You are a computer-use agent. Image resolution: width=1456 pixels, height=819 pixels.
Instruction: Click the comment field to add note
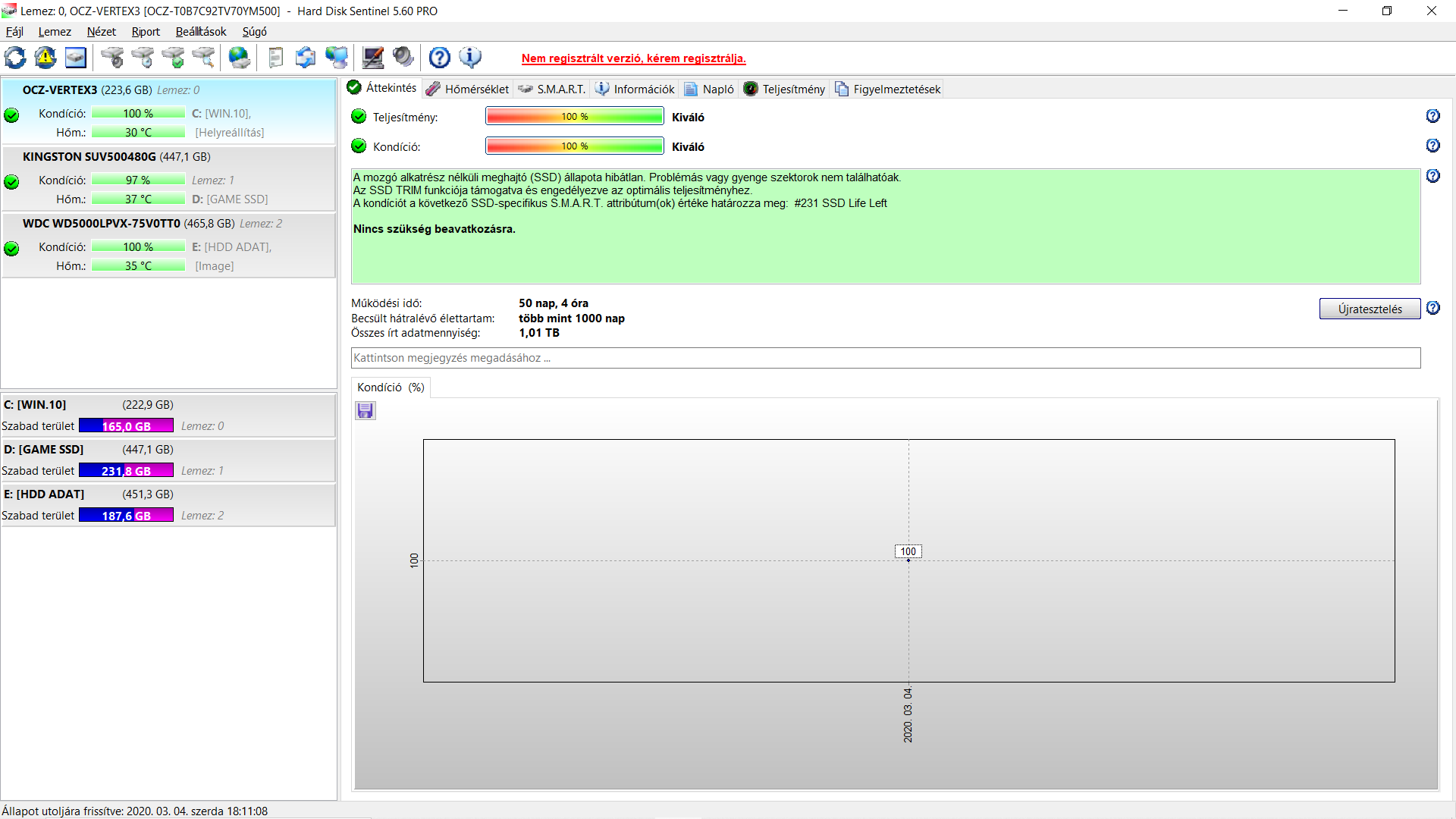885,358
